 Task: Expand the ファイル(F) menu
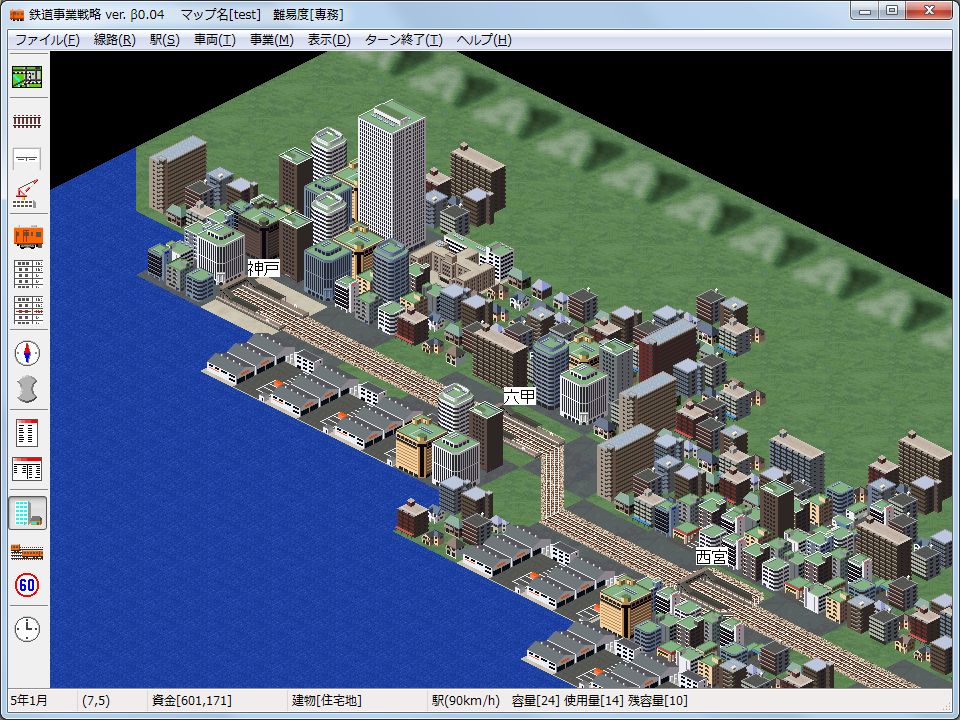coord(47,40)
